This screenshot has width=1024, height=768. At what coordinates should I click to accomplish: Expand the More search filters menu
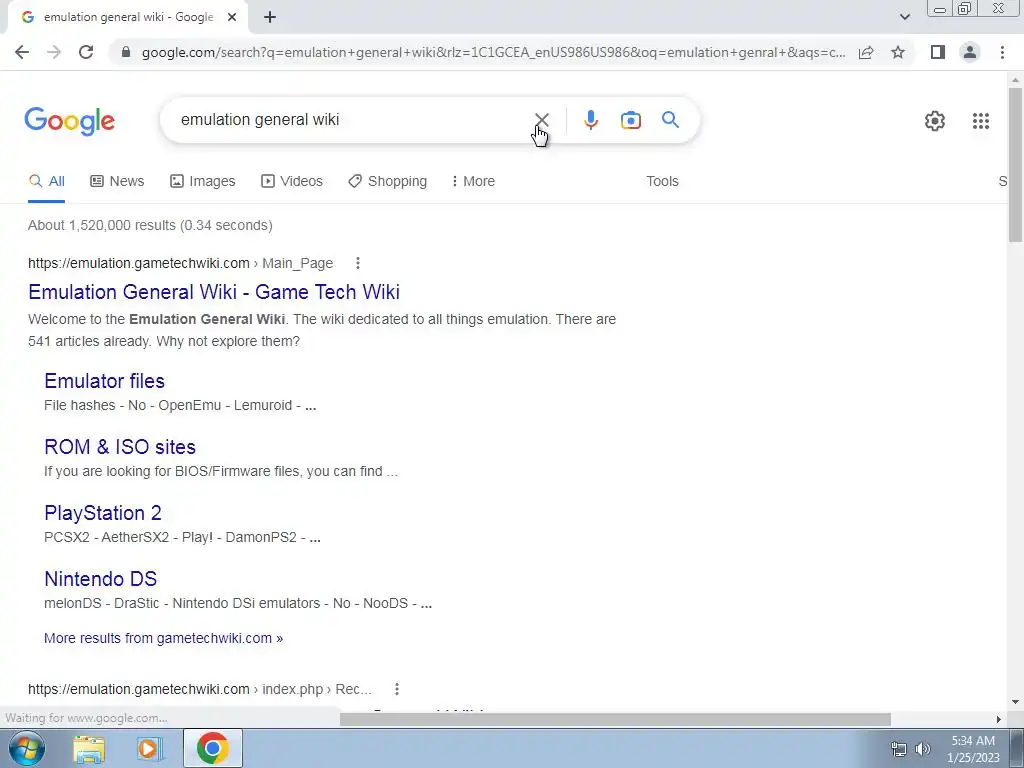[473, 182]
